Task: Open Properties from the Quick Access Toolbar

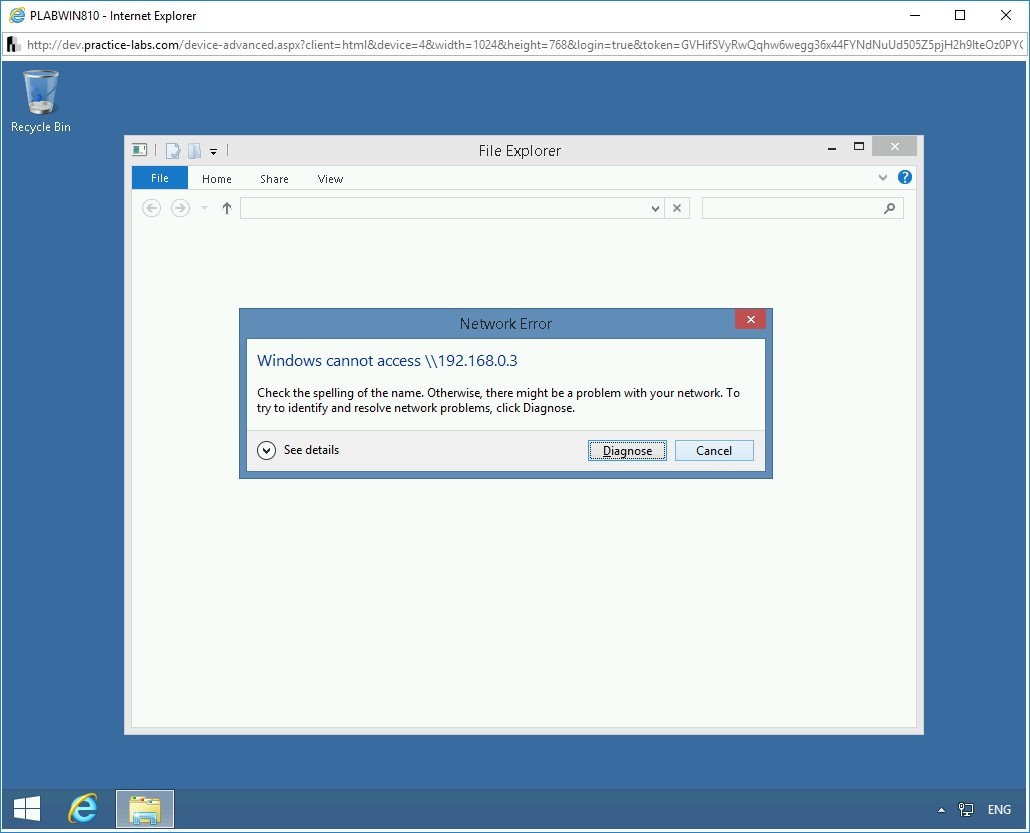Action: (172, 150)
